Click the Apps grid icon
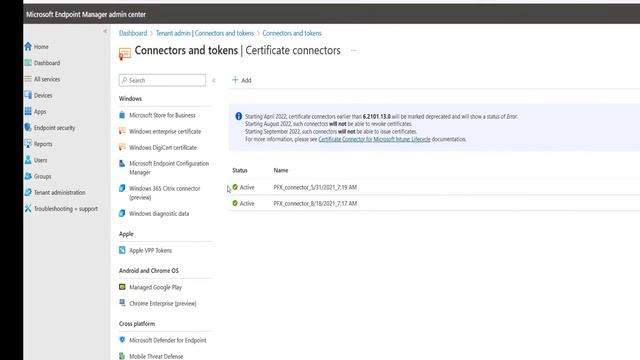This screenshot has width=640, height=360. pos(28,111)
